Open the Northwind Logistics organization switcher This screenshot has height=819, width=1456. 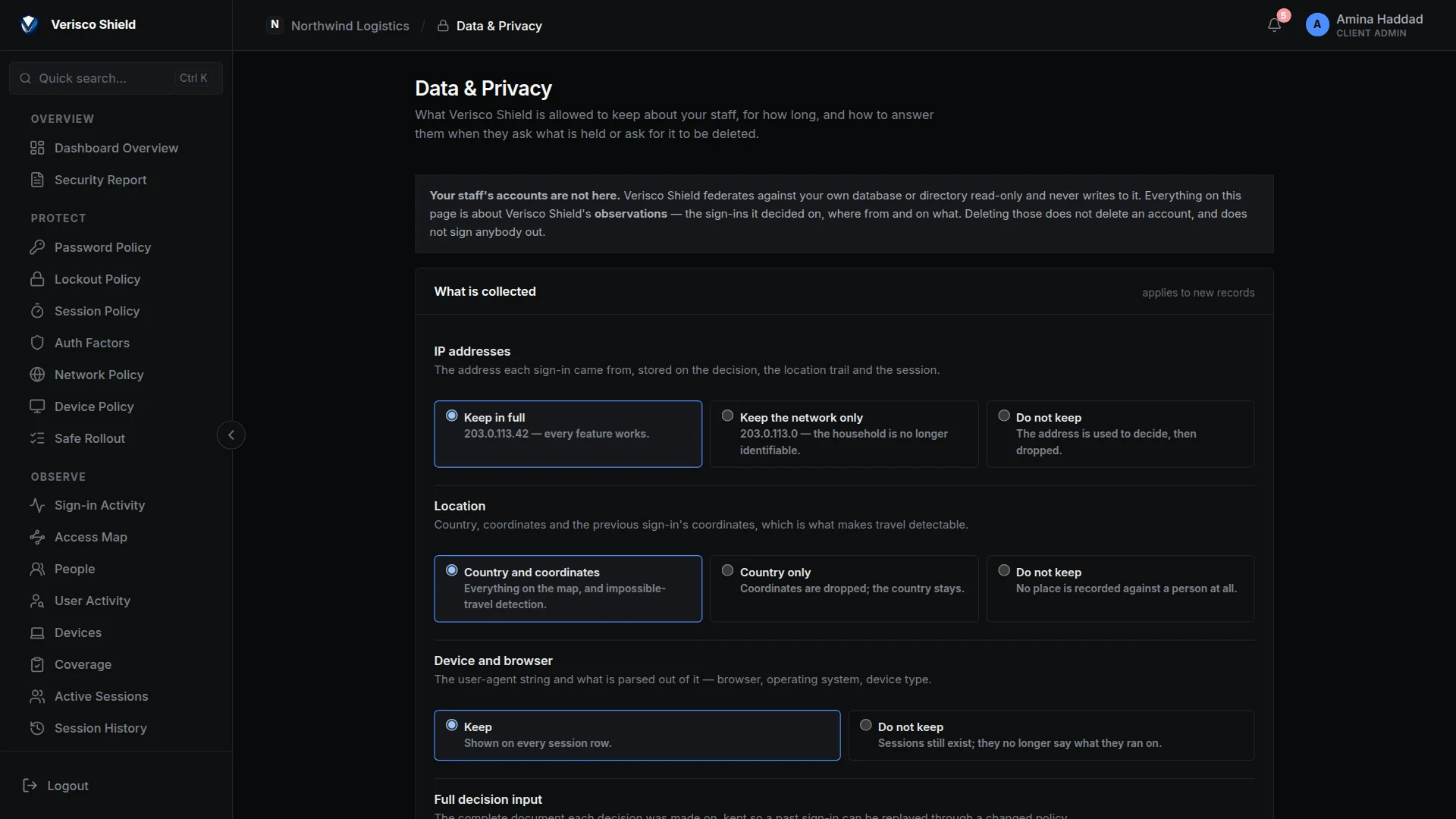(338, 26)
